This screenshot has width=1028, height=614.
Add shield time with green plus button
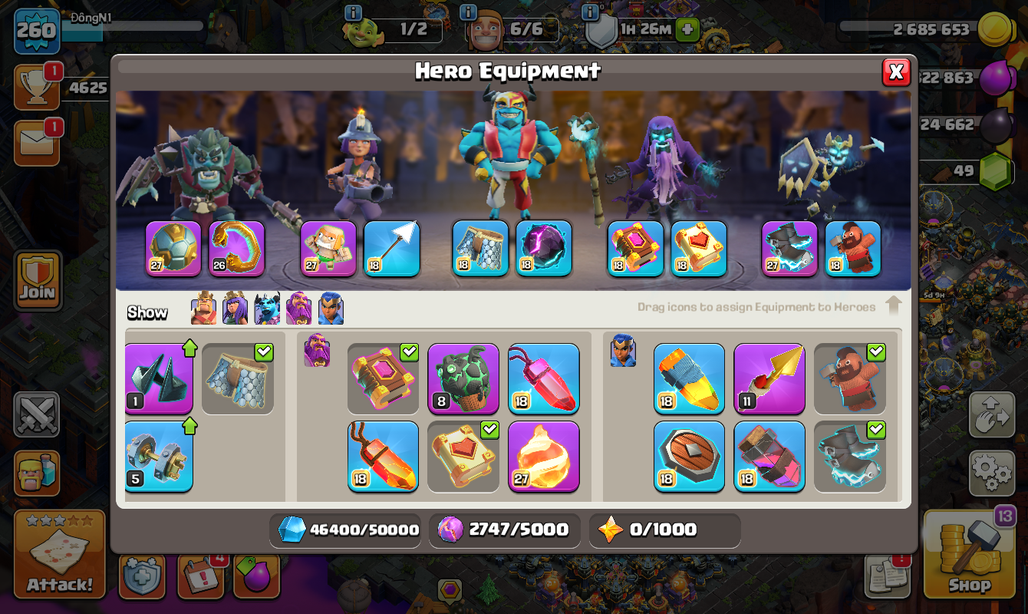pos(687,29)
